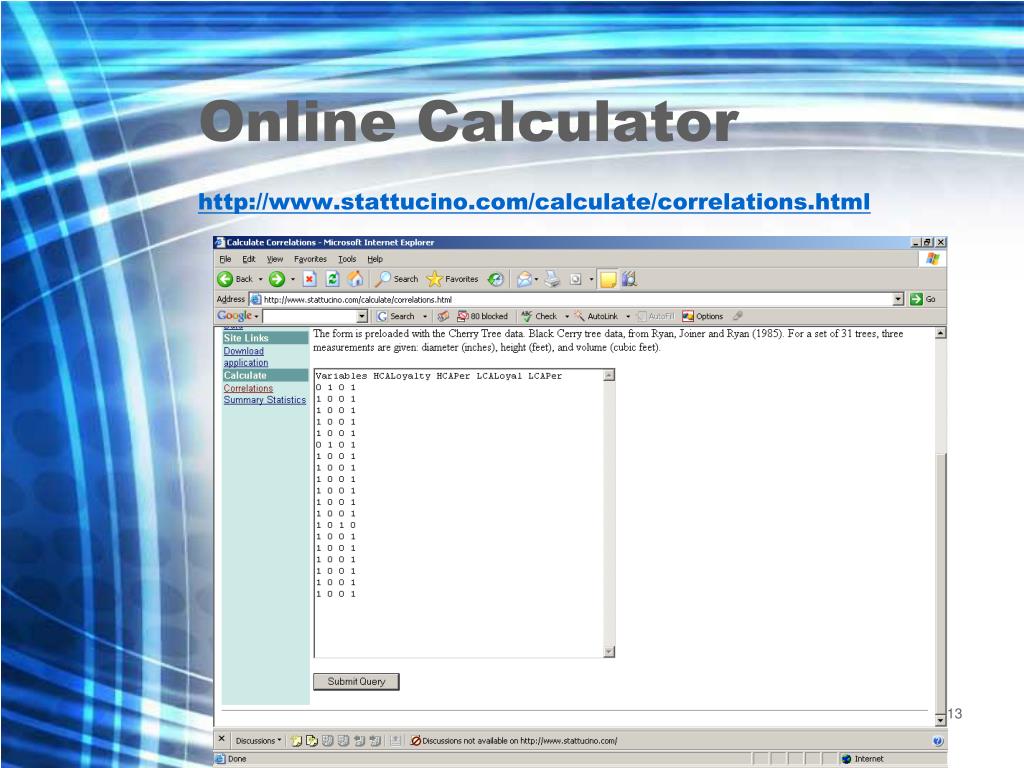Viewport: 1024px width, 768px height.
Task: Click the Internet zone status bar entry
Action: point(862,759)
